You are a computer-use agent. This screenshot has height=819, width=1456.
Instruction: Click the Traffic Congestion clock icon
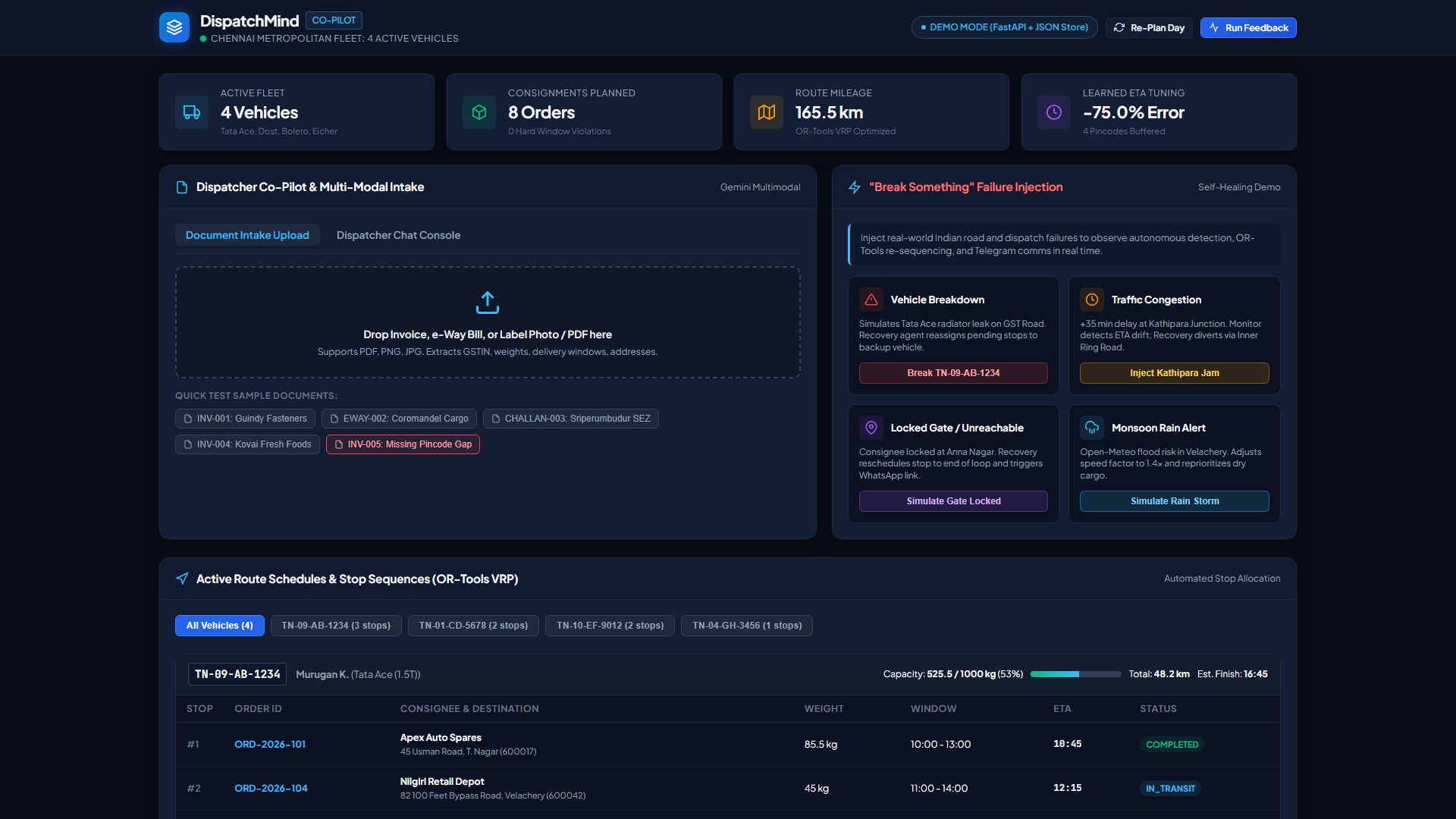pos(1092,300)
